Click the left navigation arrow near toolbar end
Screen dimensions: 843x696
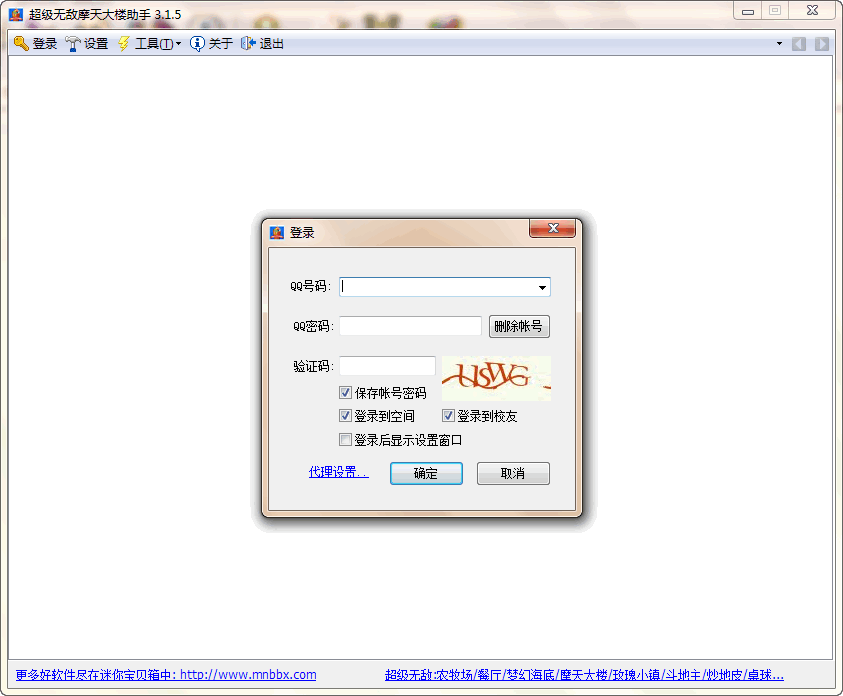(799, 43)
